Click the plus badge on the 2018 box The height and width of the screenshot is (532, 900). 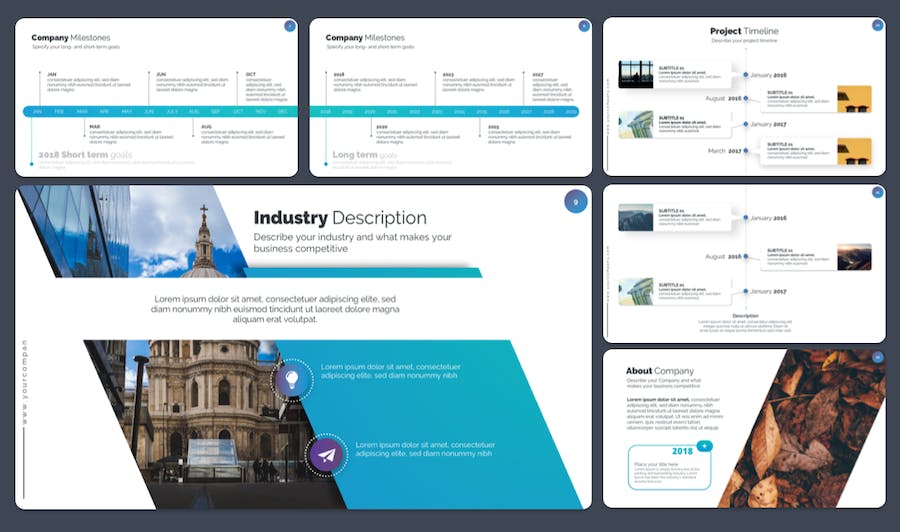pyautogui.click(x=705, y=445)
